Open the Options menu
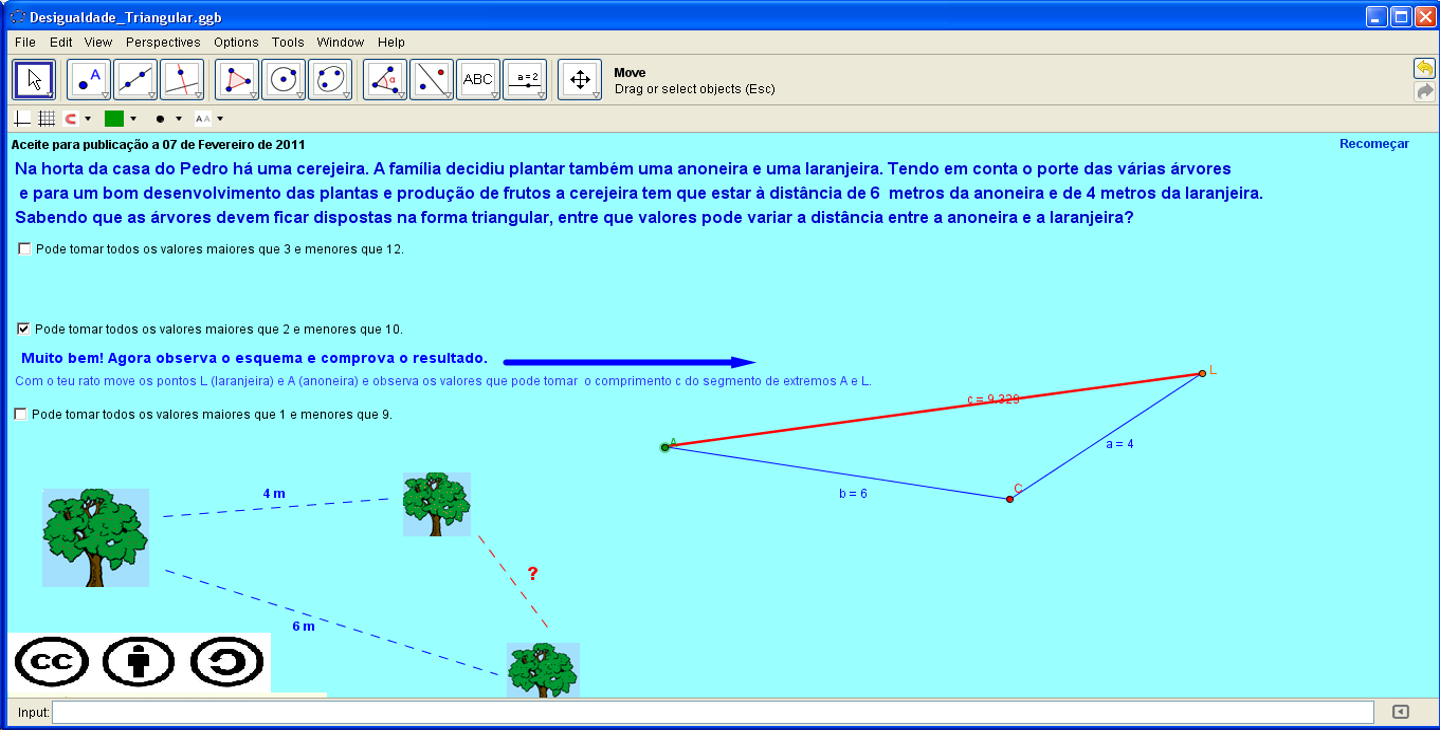1440x730 pixels. 236,42
